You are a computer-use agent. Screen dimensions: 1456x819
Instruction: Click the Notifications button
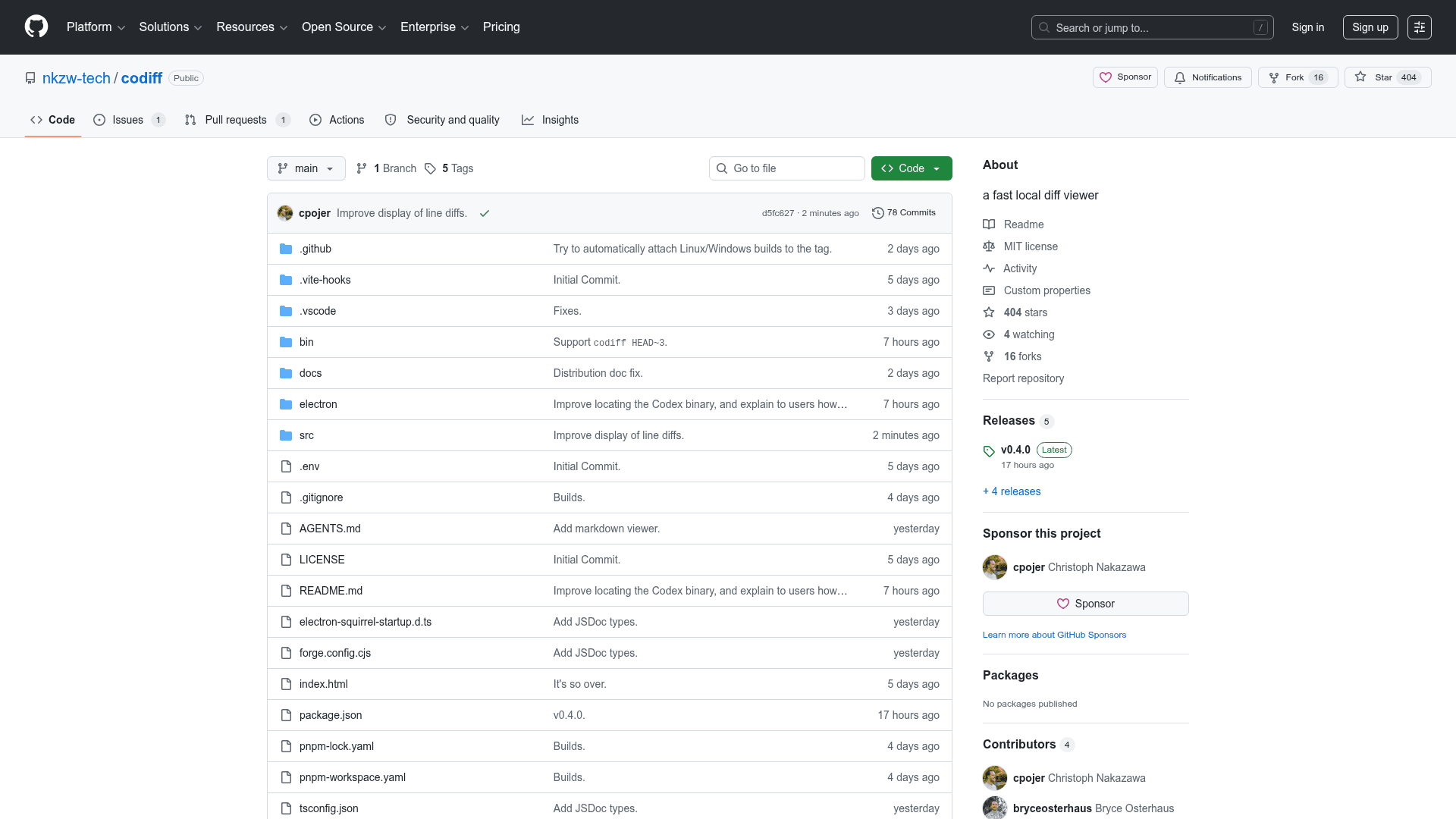pos(1208,77)
